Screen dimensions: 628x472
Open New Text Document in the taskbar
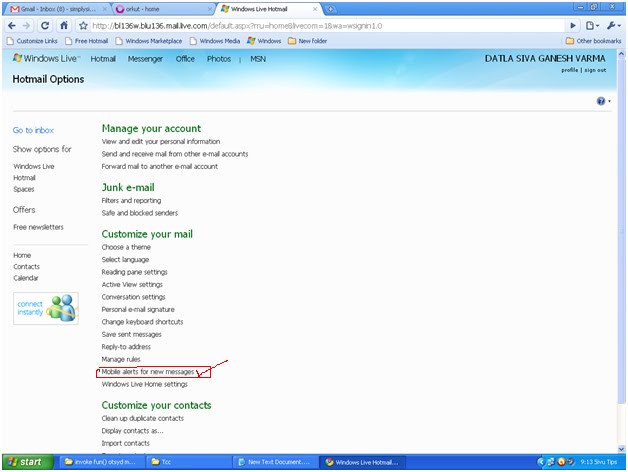pos(276,462)
